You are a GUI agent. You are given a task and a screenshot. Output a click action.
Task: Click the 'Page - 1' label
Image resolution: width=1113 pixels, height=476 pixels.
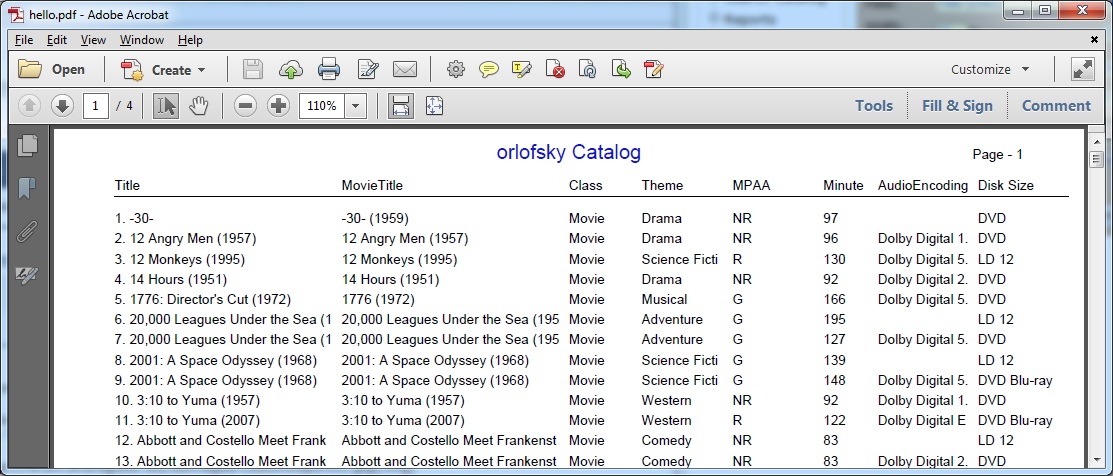coord(997,155)
